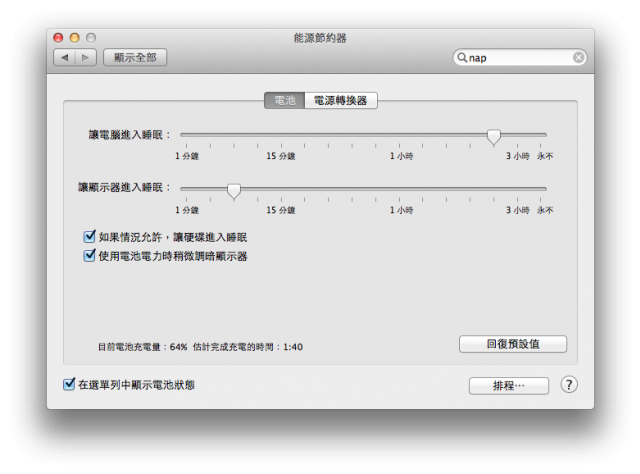The width and height of the screenshot is (640, 474).
Task: Switch to the 電池 tab
Action: [x=284, y=100]
